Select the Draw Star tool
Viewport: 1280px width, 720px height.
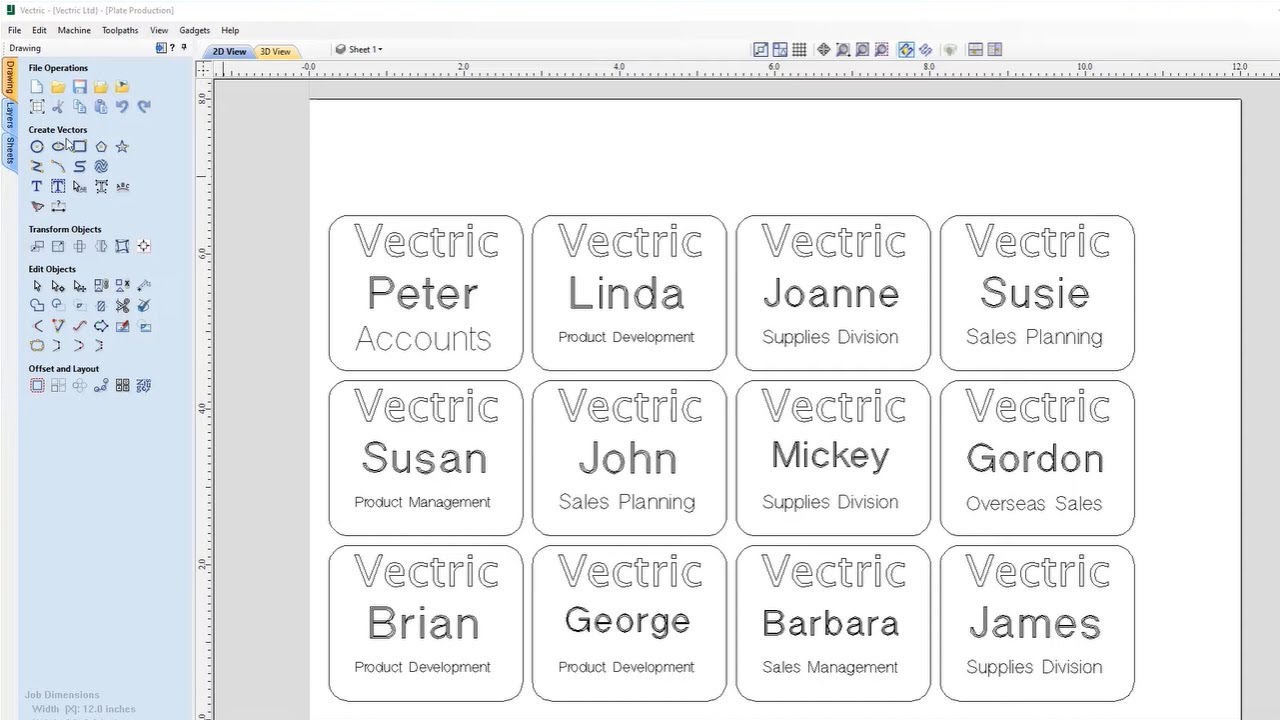[122, 146]
